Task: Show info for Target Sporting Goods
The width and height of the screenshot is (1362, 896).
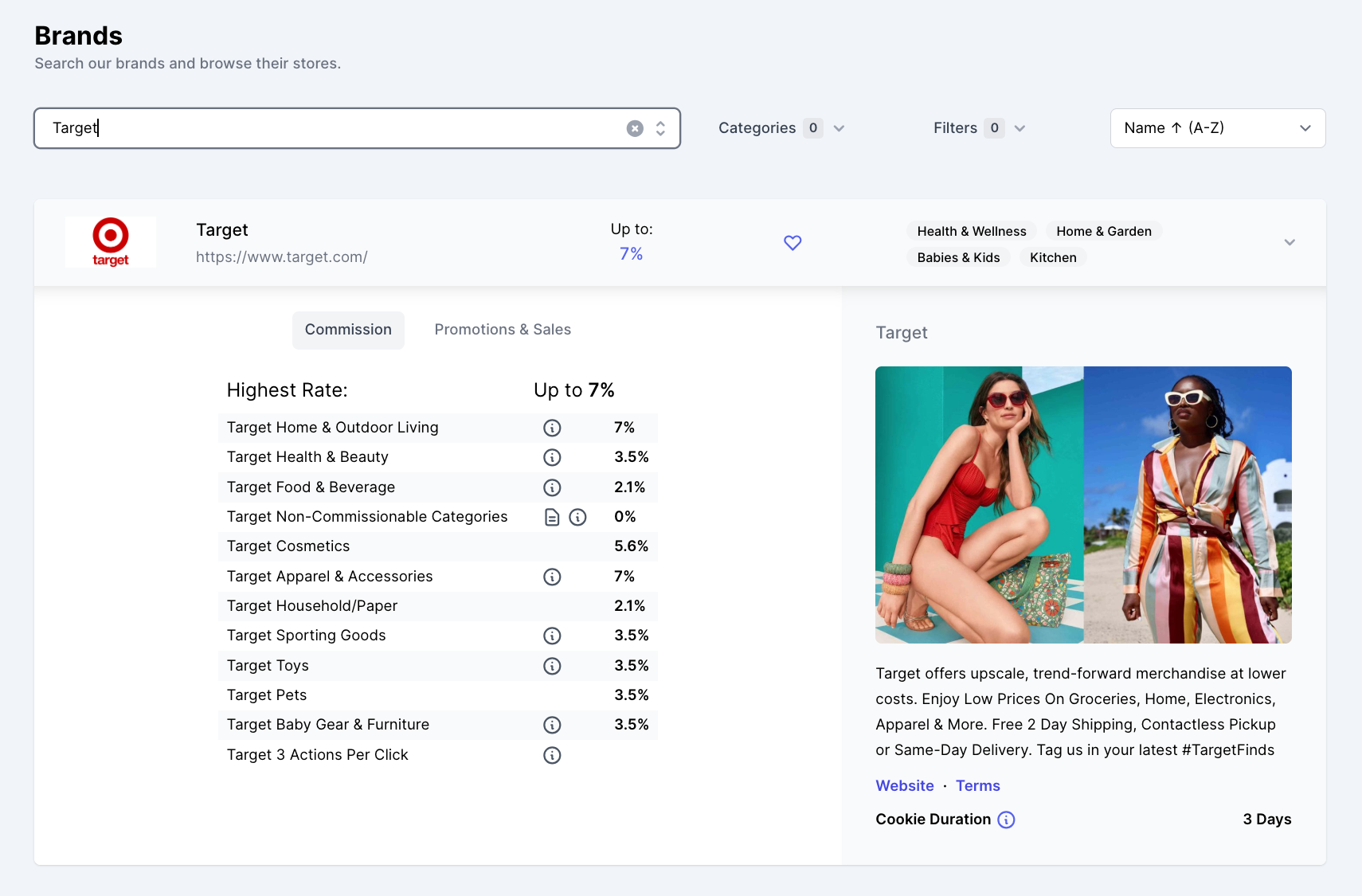Action: pos(552,636)
